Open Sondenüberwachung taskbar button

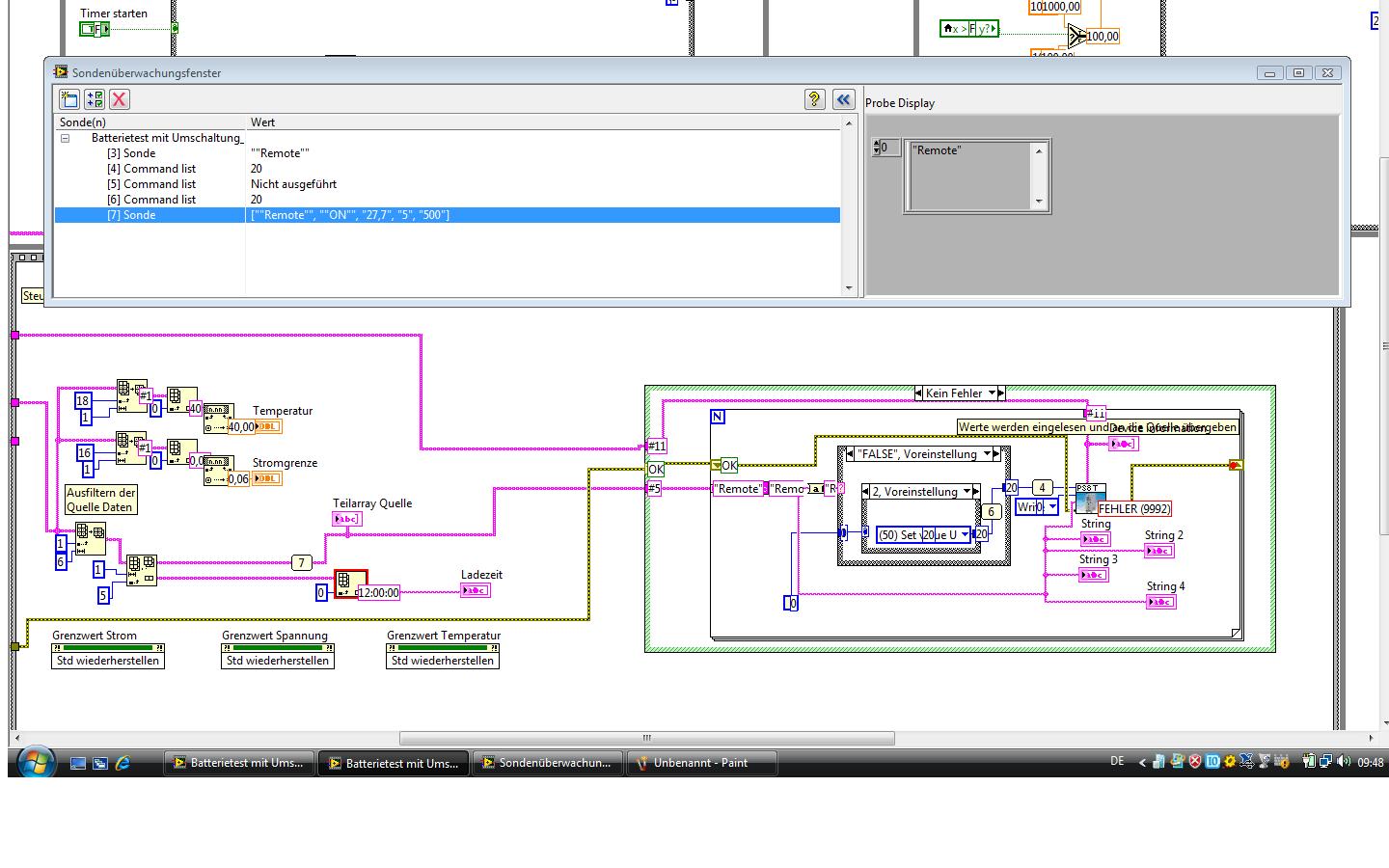click(x=545, y=763)
